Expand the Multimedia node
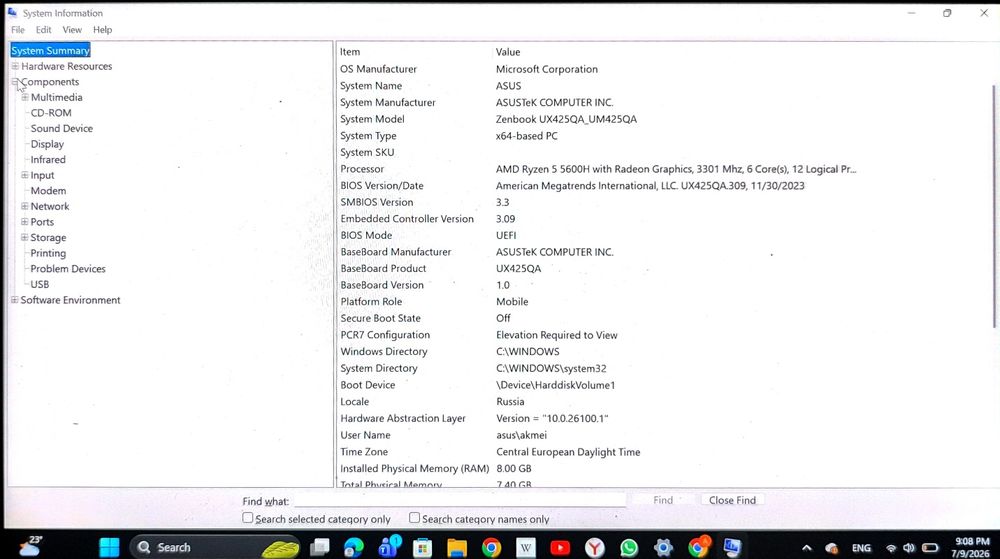The width and height of the screenshot is (1000, 559). 25,97
